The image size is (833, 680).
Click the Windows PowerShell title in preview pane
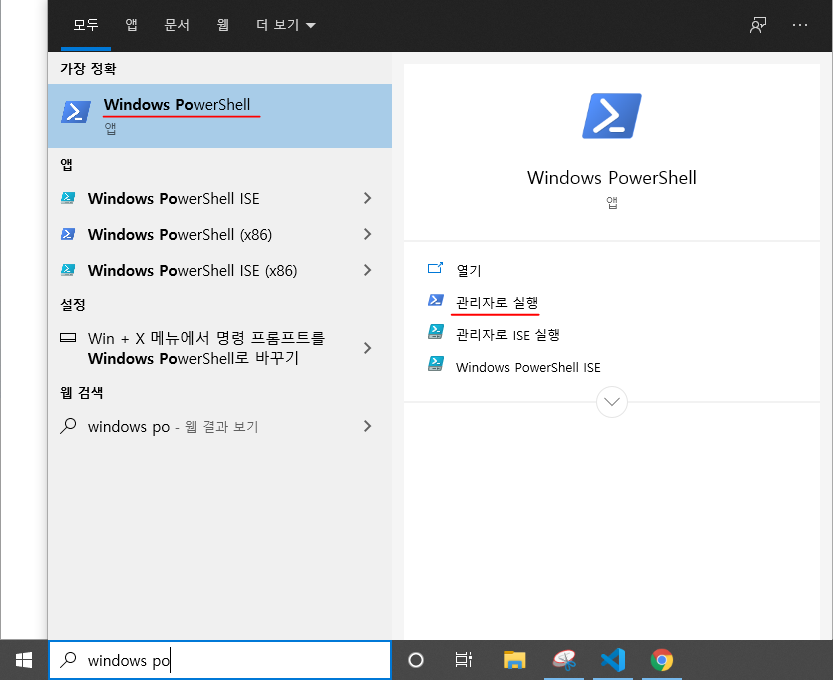[612, 177]
